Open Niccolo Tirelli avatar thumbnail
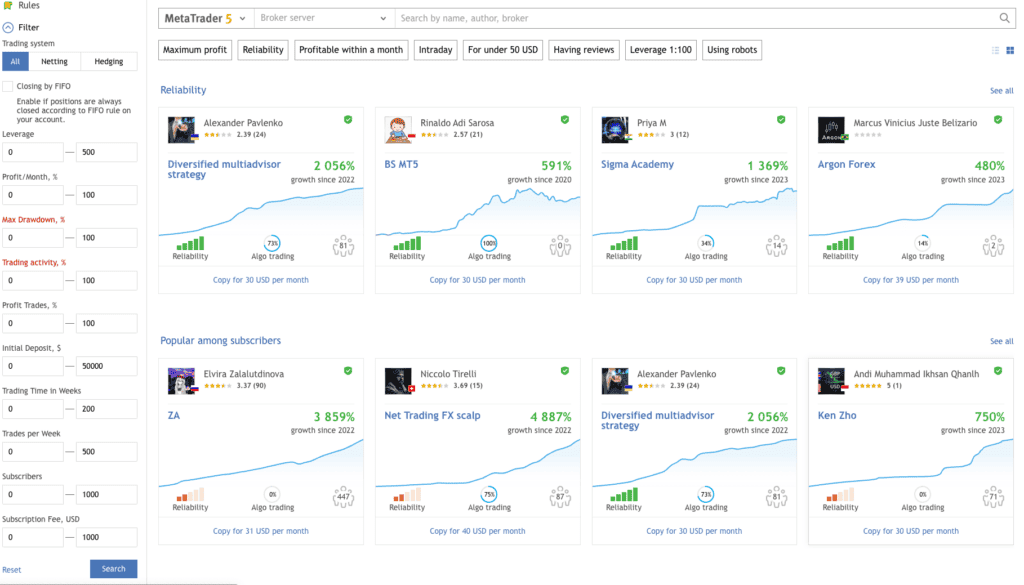The image size is (1024, 585). [398, 381]
